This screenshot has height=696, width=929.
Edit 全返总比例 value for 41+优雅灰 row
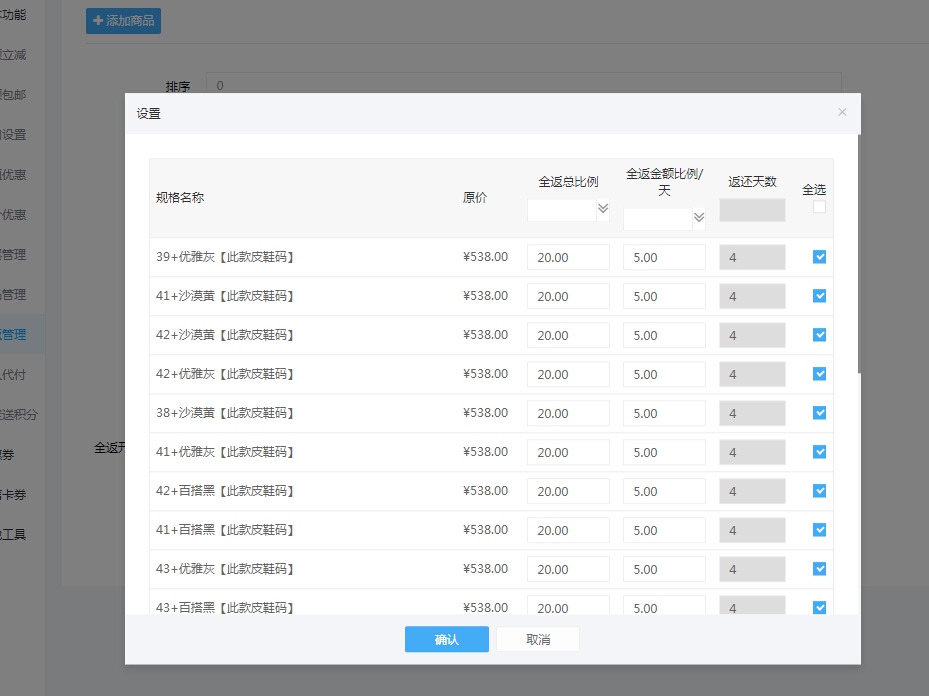tap(568, 453)
